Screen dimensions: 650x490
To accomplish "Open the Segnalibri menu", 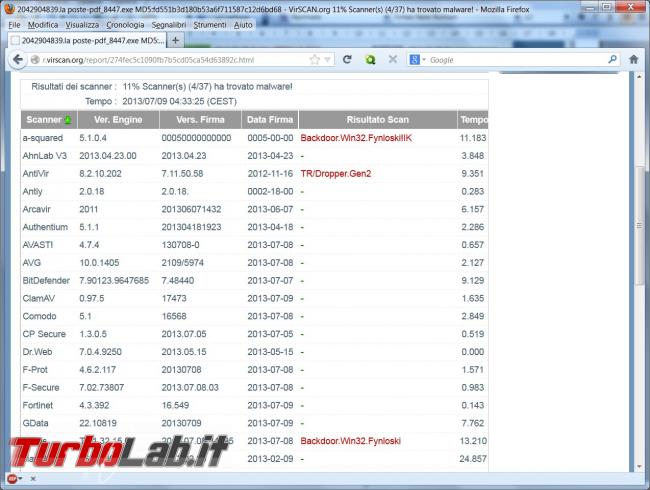I will 169,25.
